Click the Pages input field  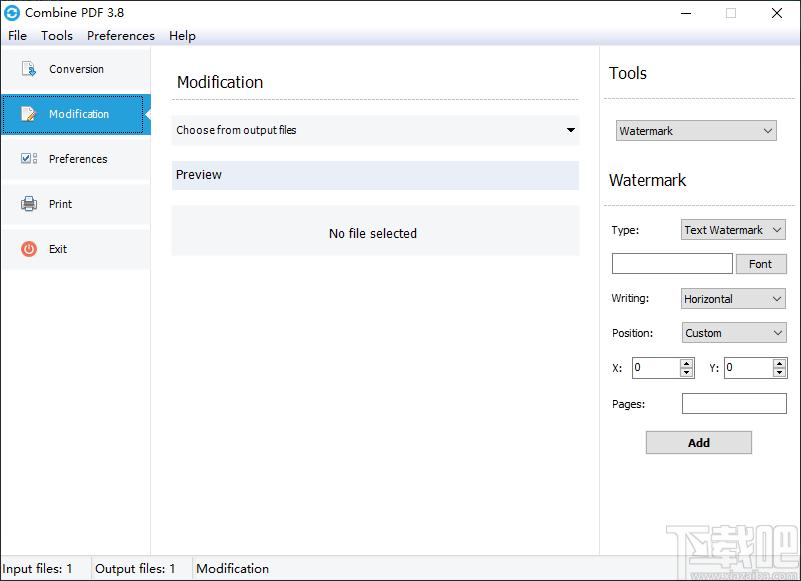pyautogui.click(x=734, y=403)
